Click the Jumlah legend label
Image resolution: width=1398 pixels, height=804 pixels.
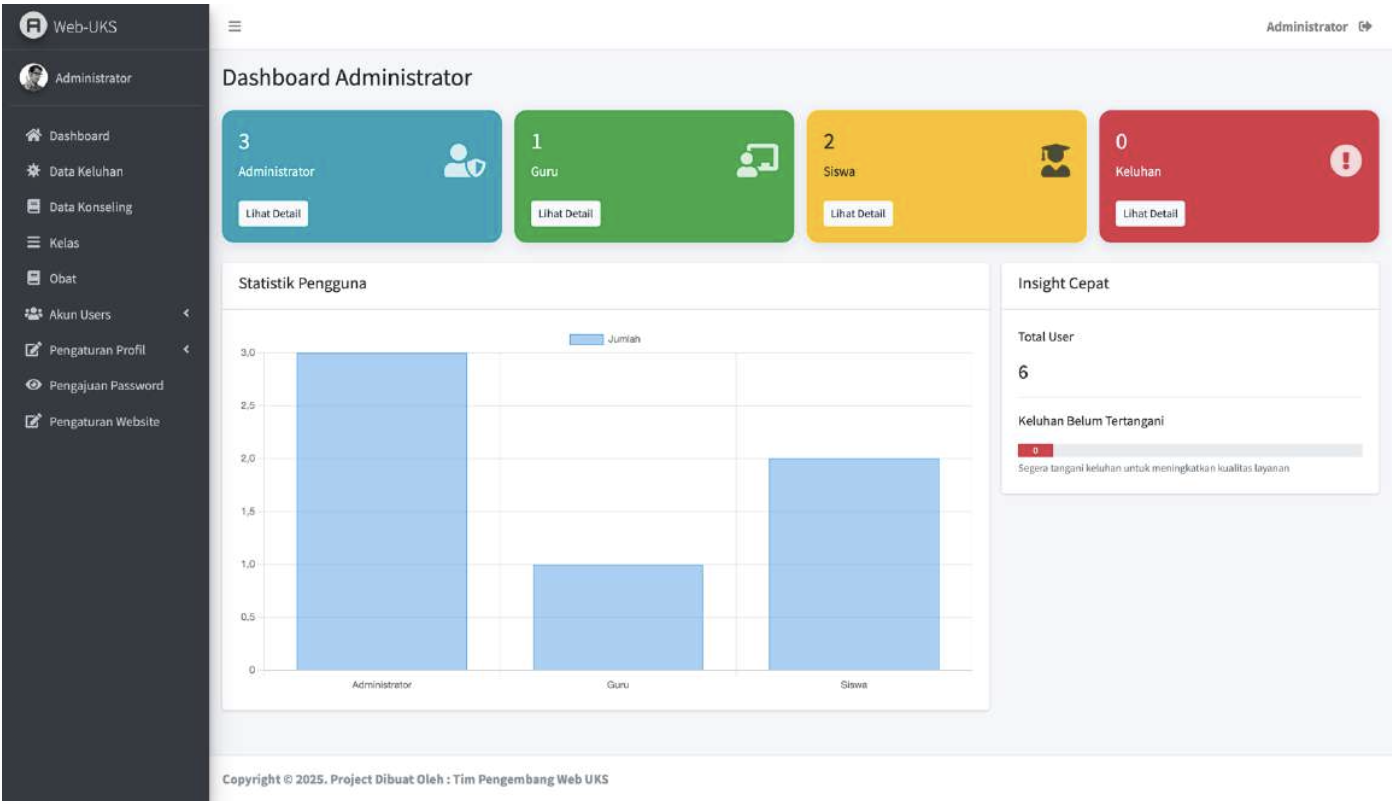[624, 339]
